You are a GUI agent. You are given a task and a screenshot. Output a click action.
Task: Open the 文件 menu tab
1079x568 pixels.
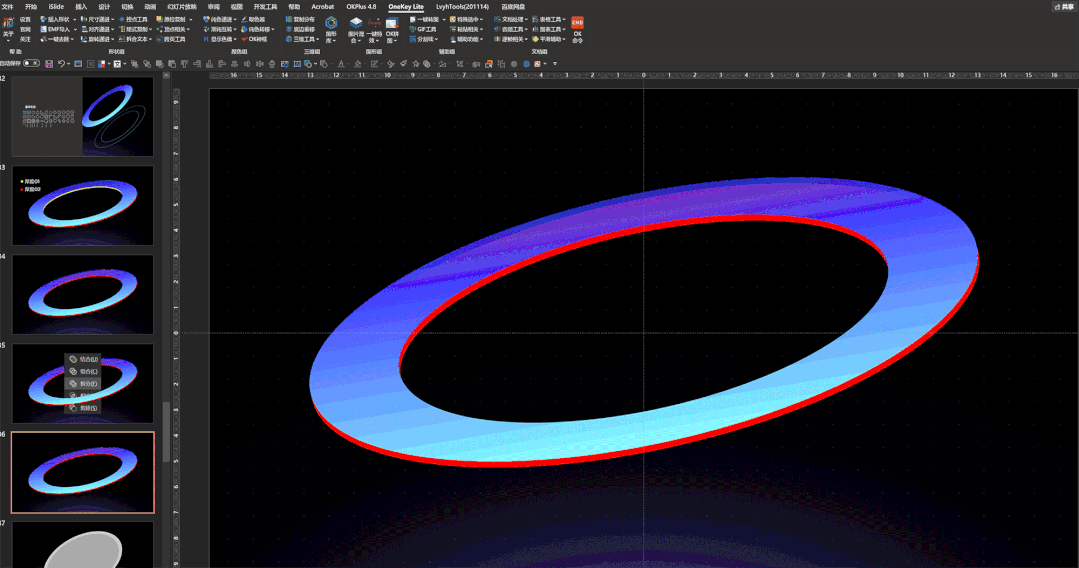coord(7,6)
